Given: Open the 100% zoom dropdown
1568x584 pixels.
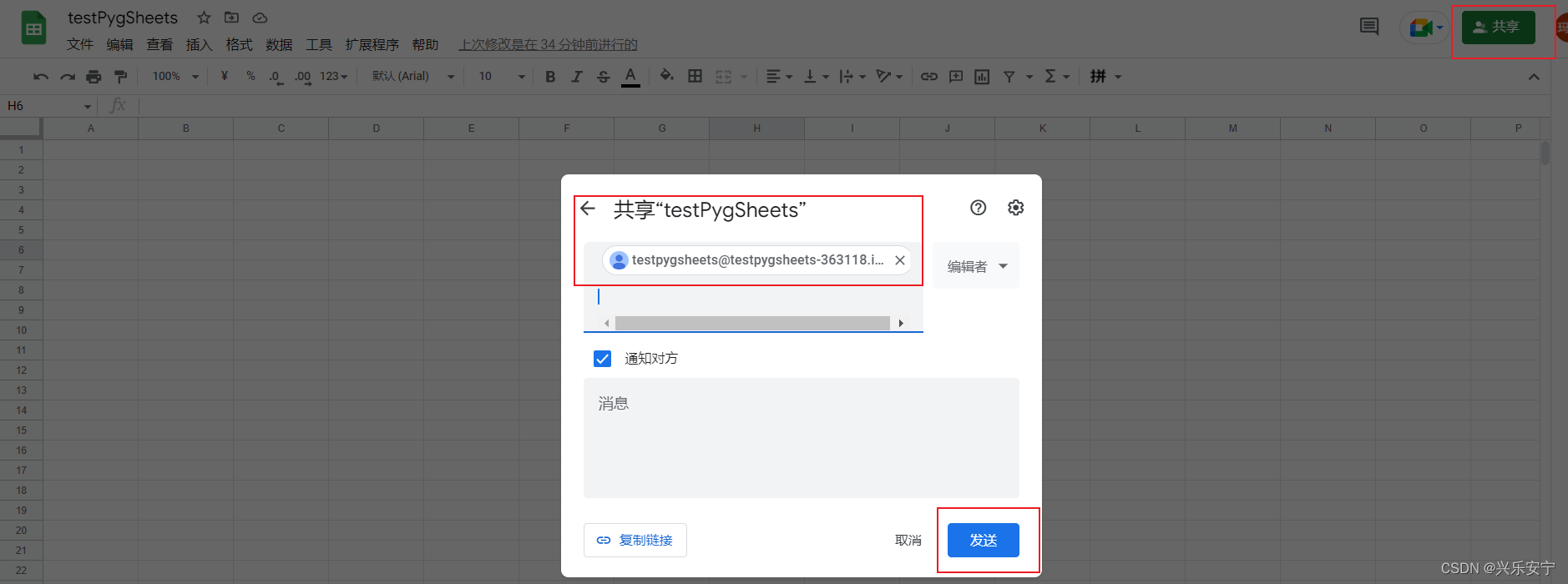Looking at the screenshot, I should [175, 77].
